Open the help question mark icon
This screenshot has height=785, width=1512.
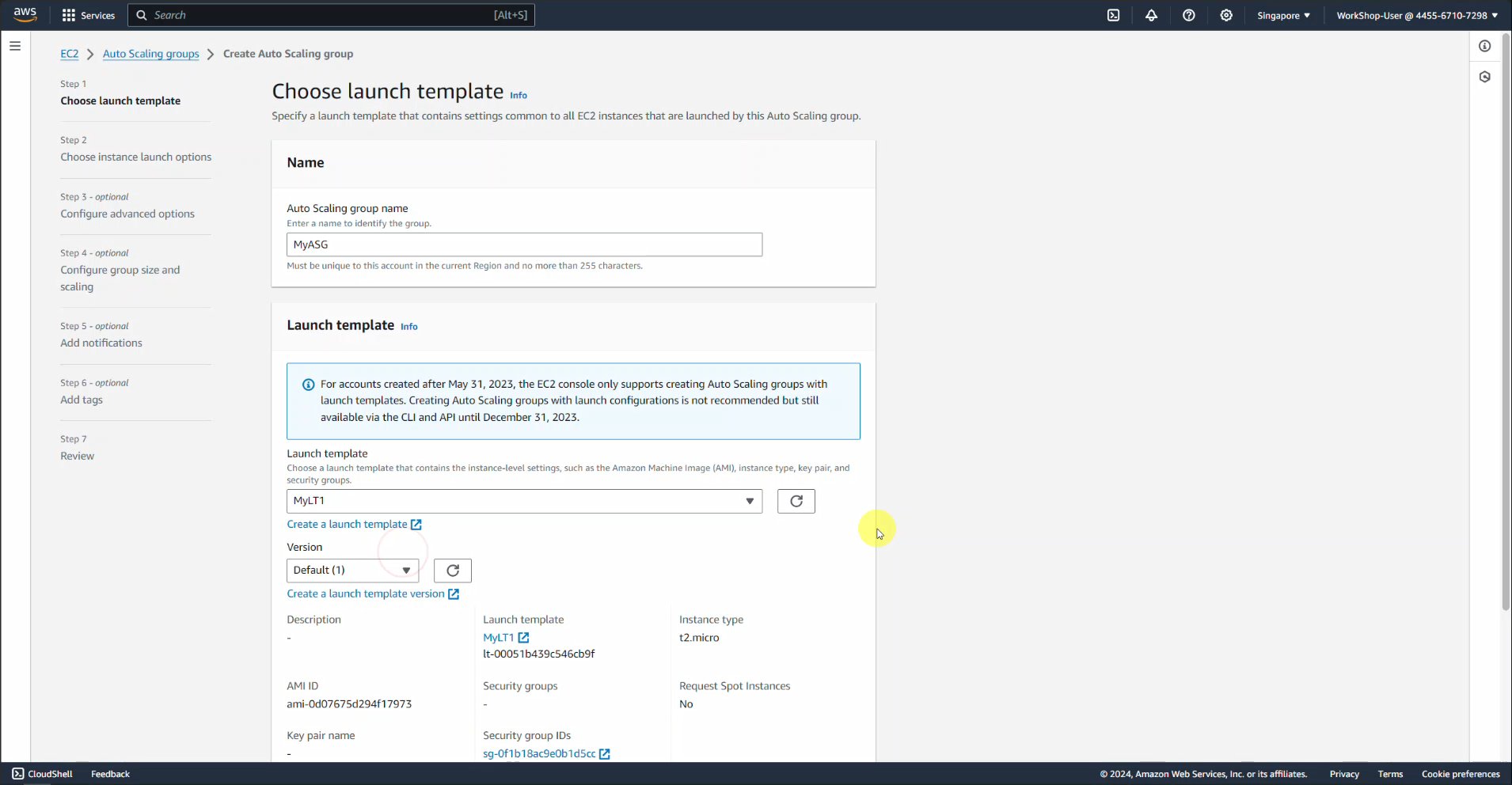[1188, 15]
